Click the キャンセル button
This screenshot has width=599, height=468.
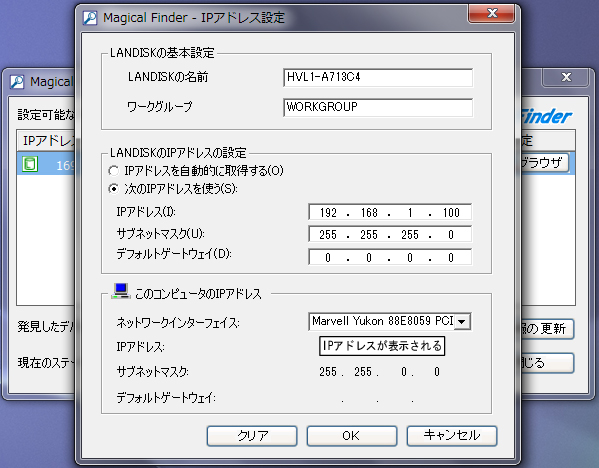point(452,436)
